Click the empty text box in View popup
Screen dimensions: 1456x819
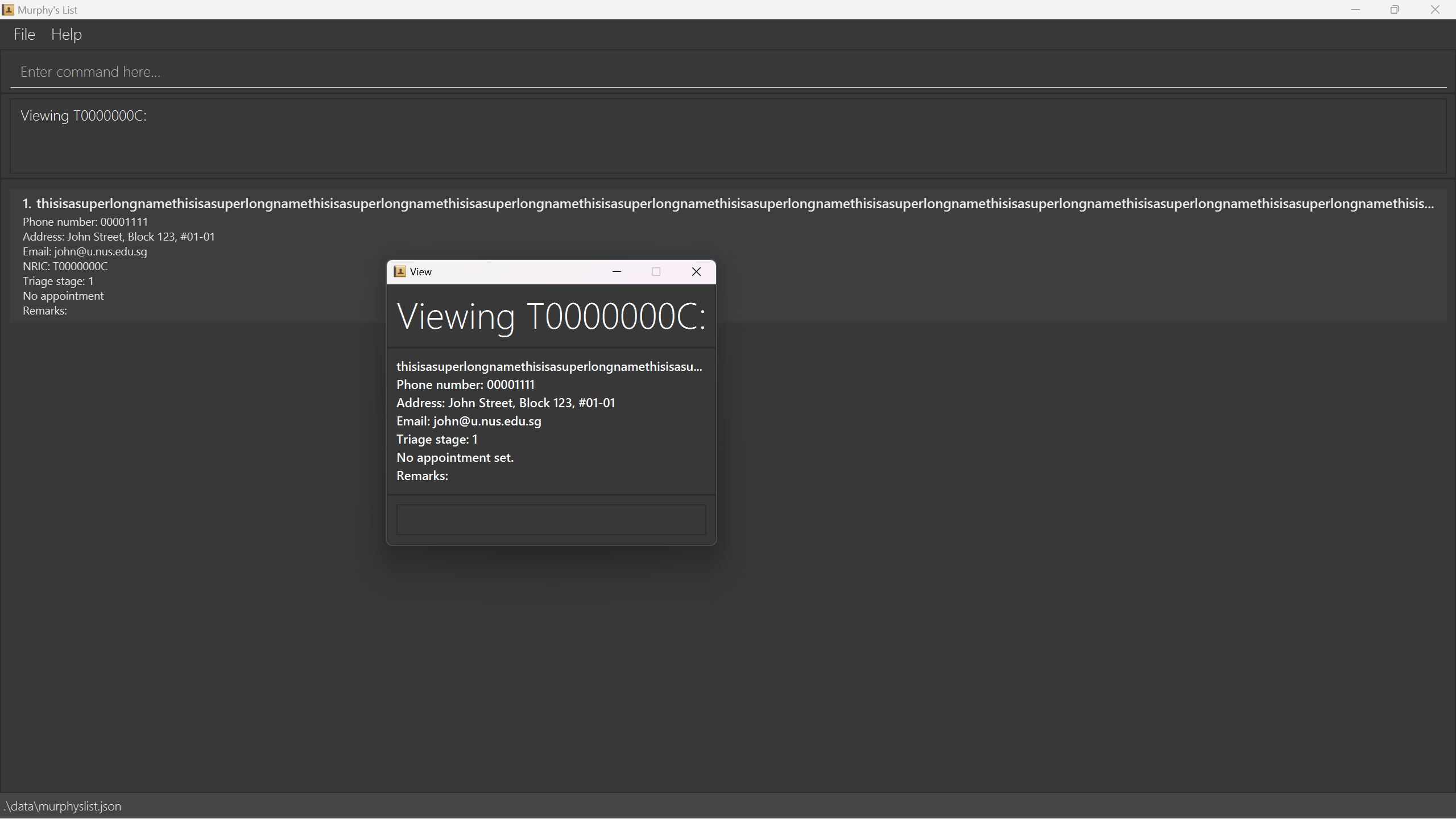tap(551, 520)
